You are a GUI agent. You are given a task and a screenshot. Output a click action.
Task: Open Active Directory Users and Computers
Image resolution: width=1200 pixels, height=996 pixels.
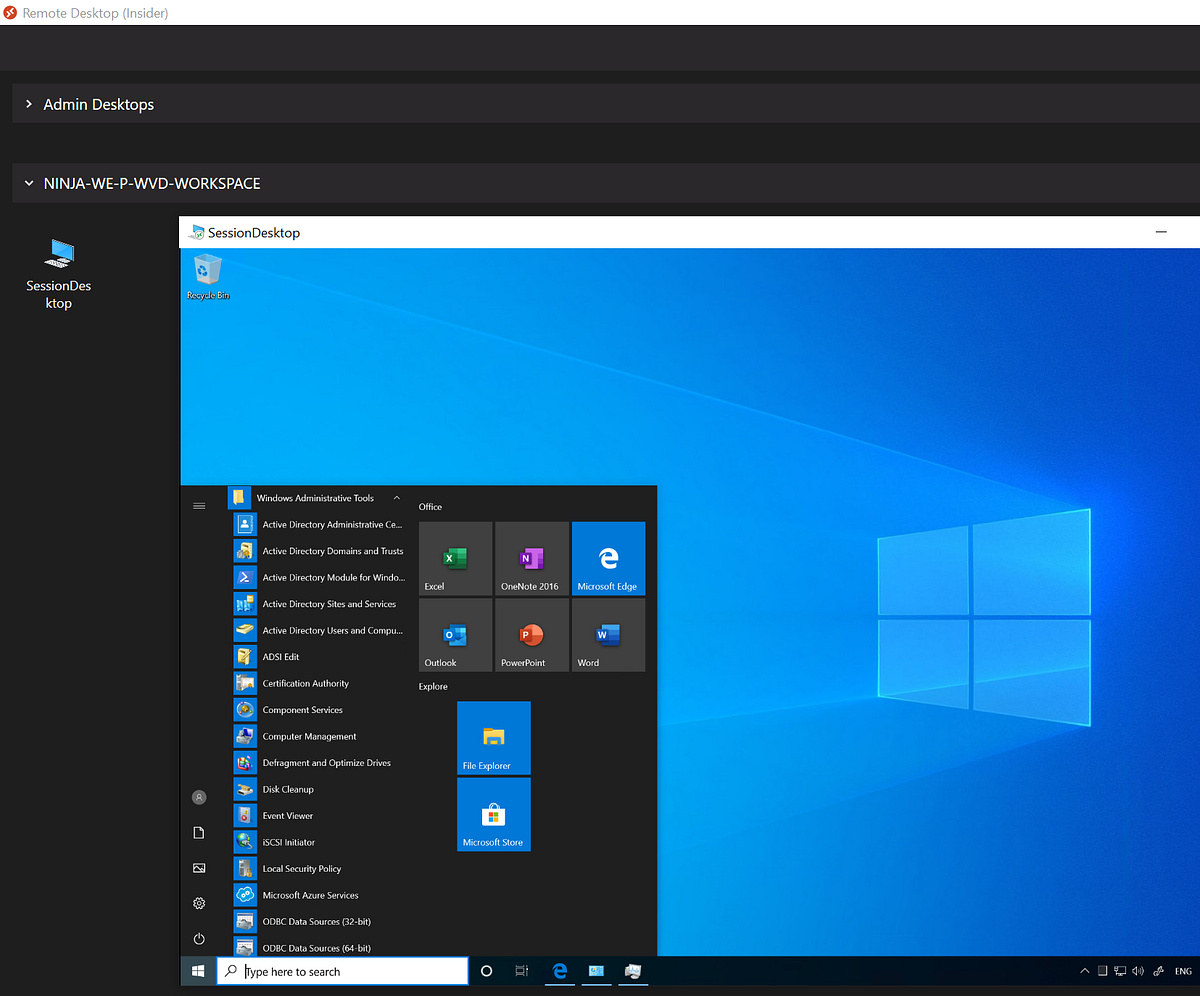[318, 630]
